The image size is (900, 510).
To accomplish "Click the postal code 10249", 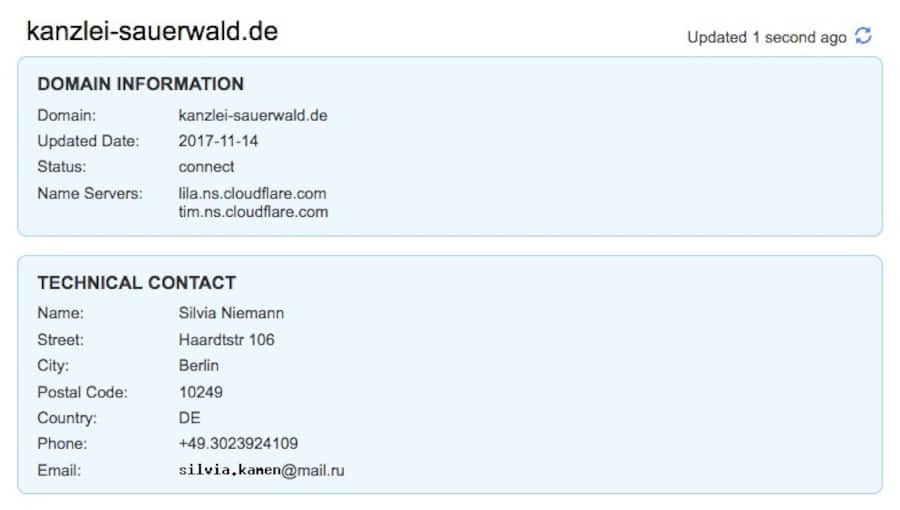I will 201,391.
